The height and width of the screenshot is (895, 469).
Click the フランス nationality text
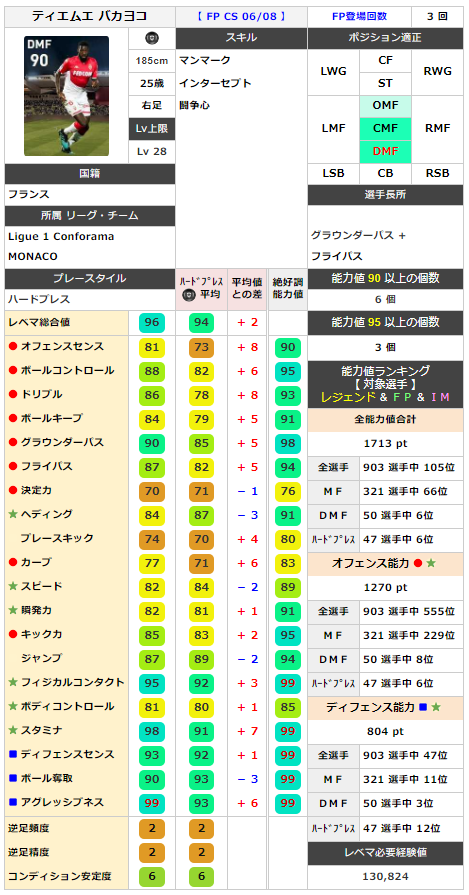pyautogui.click(x=29, y=195)
